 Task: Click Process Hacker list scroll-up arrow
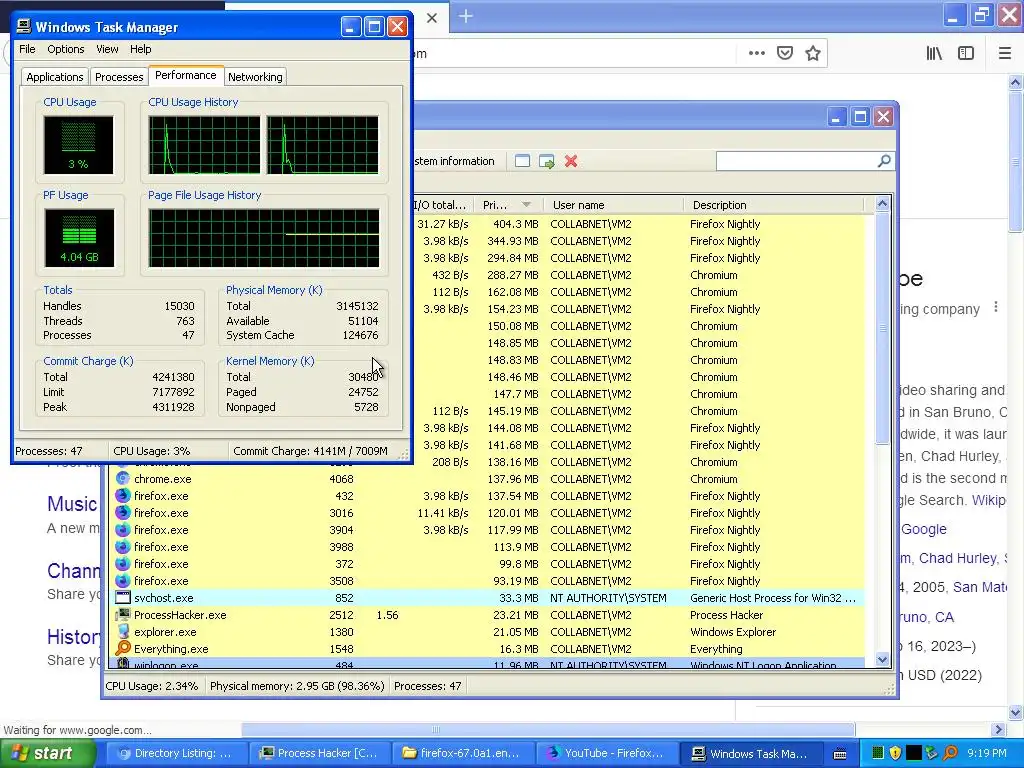tap(882, 204)
